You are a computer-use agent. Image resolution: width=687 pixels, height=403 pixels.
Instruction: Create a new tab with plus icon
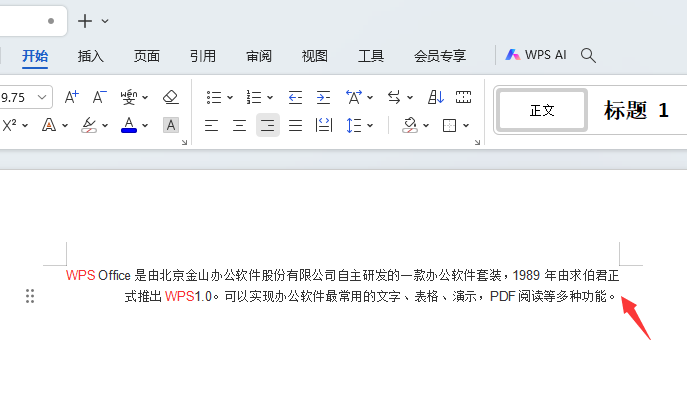coord(85,21)
